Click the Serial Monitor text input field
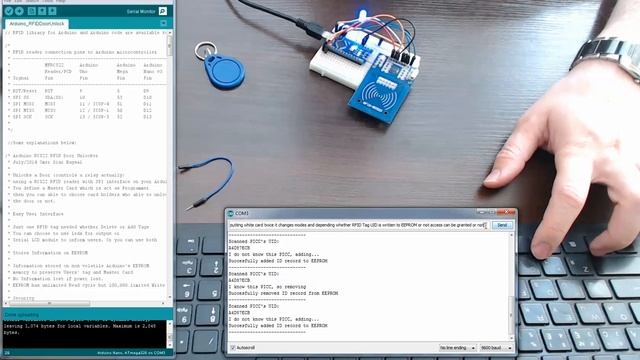Viewport: 640px width, 360px height. coord(358,225)
